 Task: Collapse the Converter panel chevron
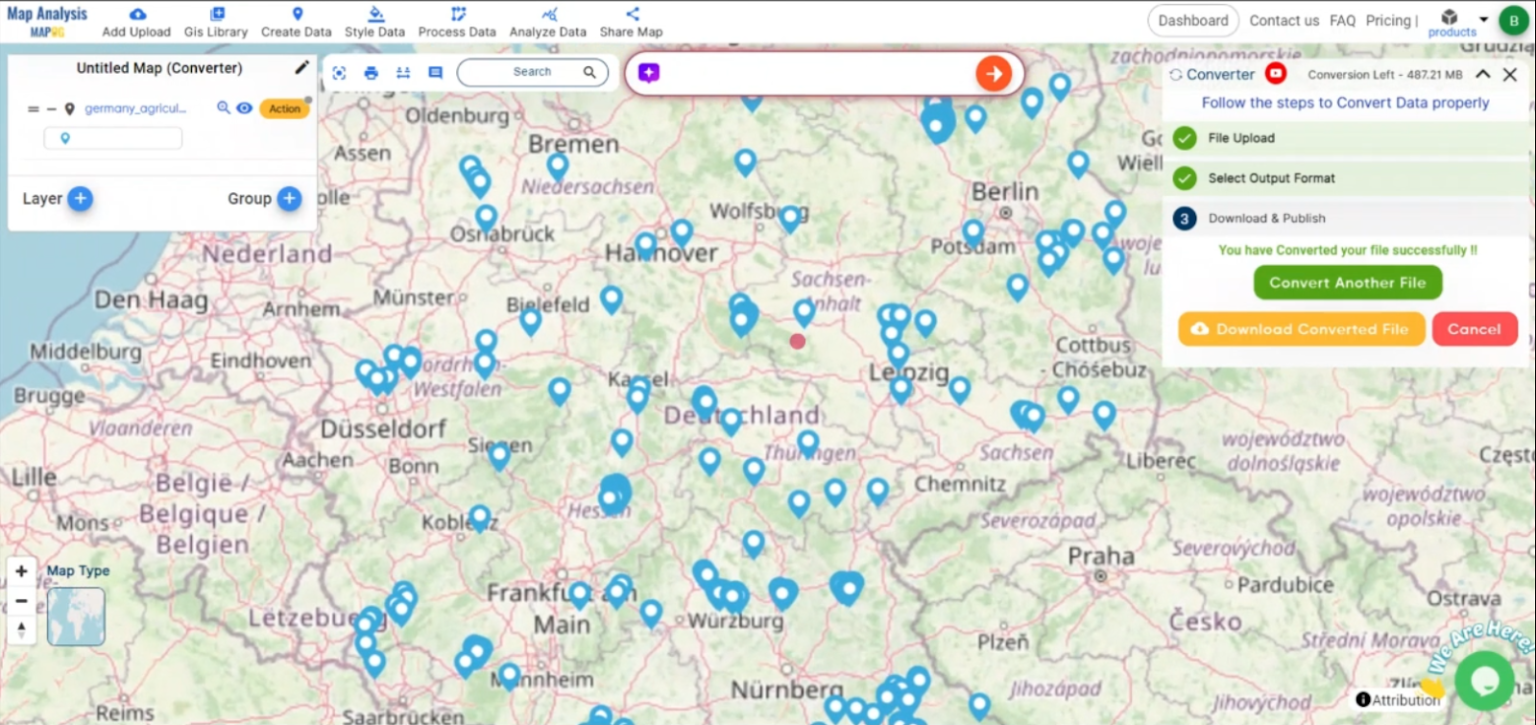(1483, 74)
